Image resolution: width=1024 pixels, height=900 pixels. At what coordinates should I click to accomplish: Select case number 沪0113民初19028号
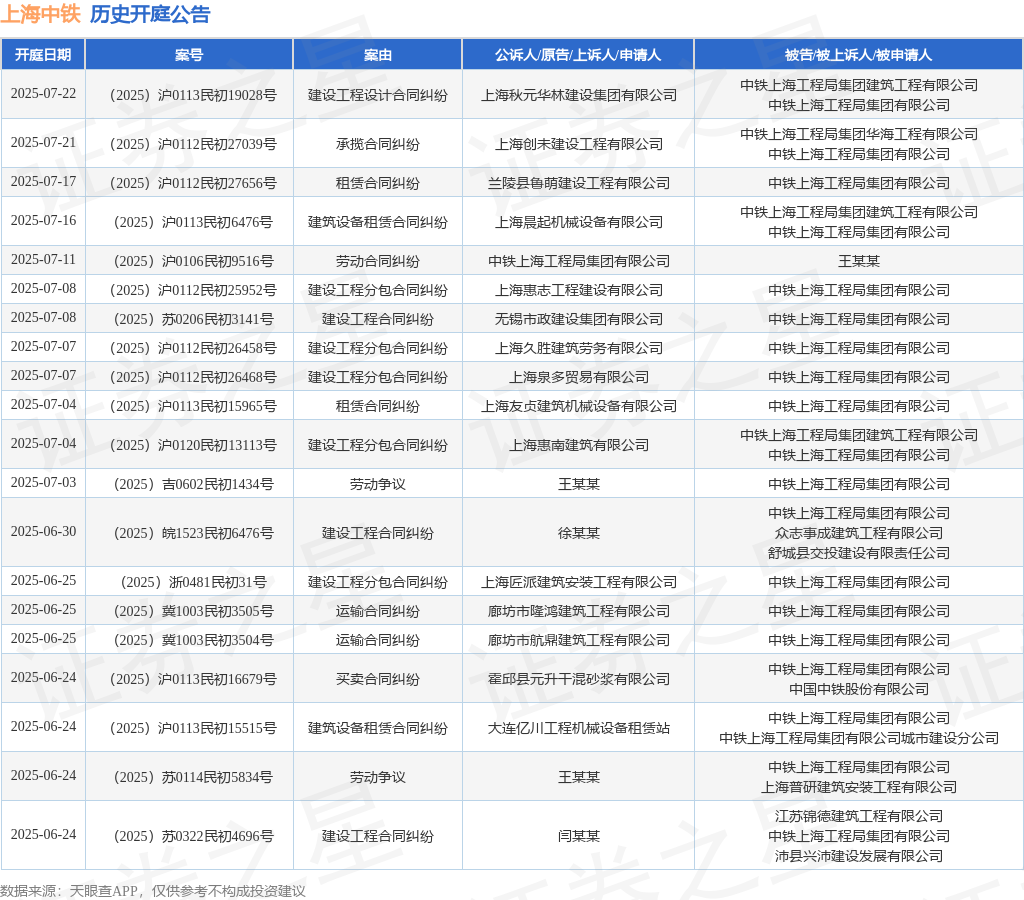click(x=193, y=95)
